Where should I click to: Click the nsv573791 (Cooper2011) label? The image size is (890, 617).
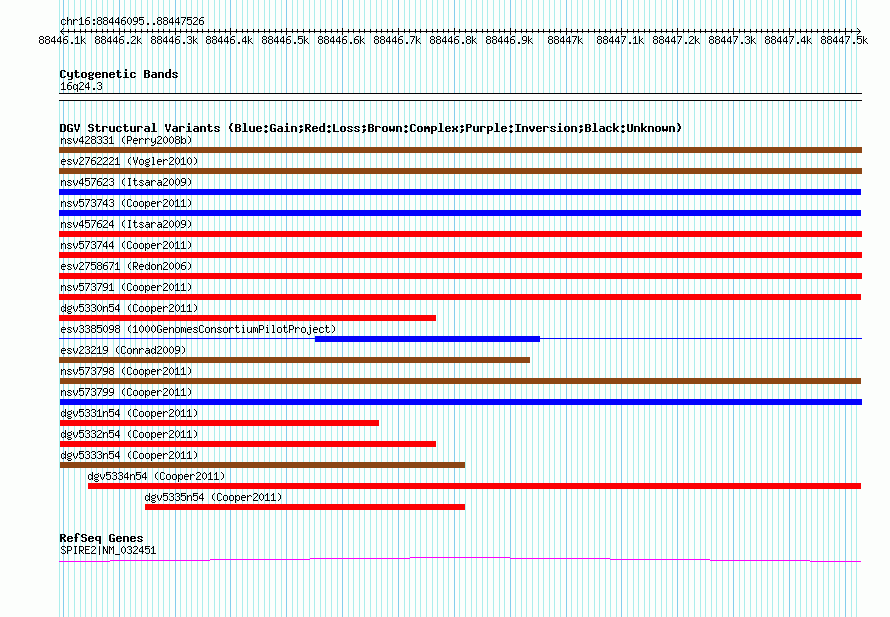pos(126,287)
